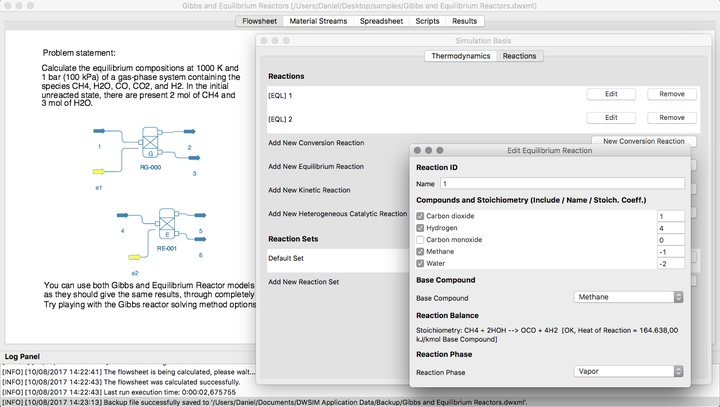Click the Add New Equilibrium Reaction label

316,166
